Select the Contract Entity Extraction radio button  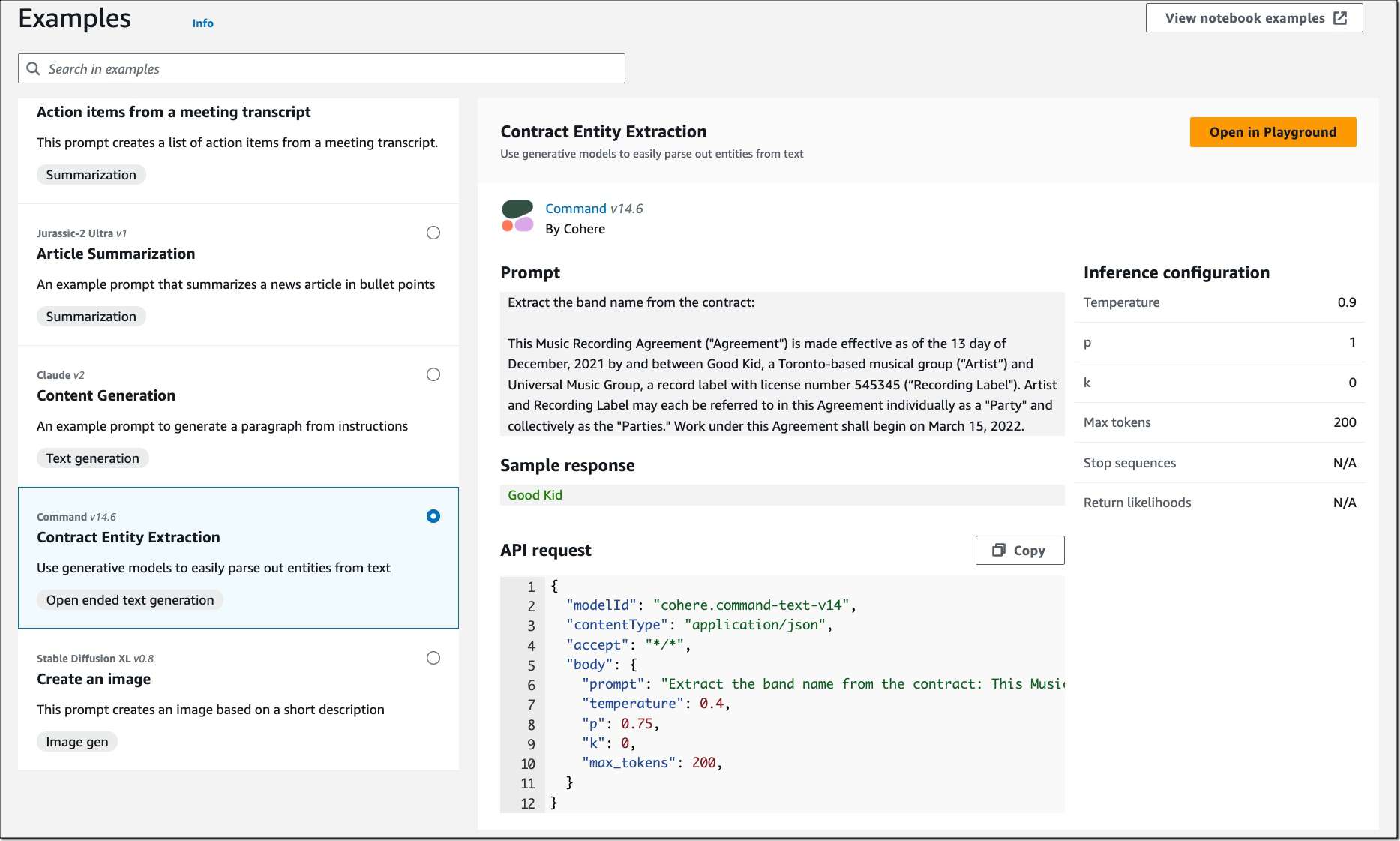[x=433, y=516]
